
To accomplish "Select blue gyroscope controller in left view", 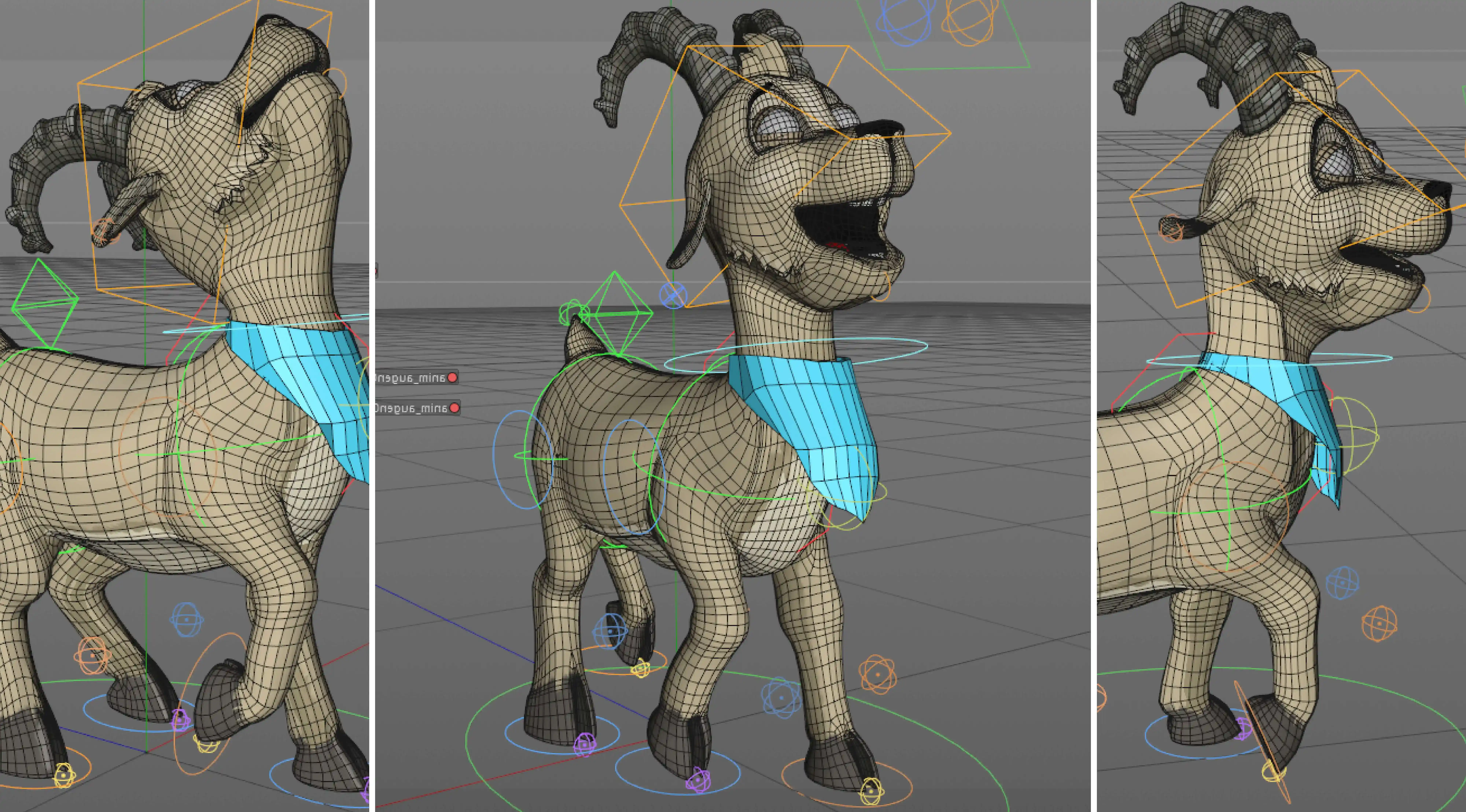I will 187,620.
